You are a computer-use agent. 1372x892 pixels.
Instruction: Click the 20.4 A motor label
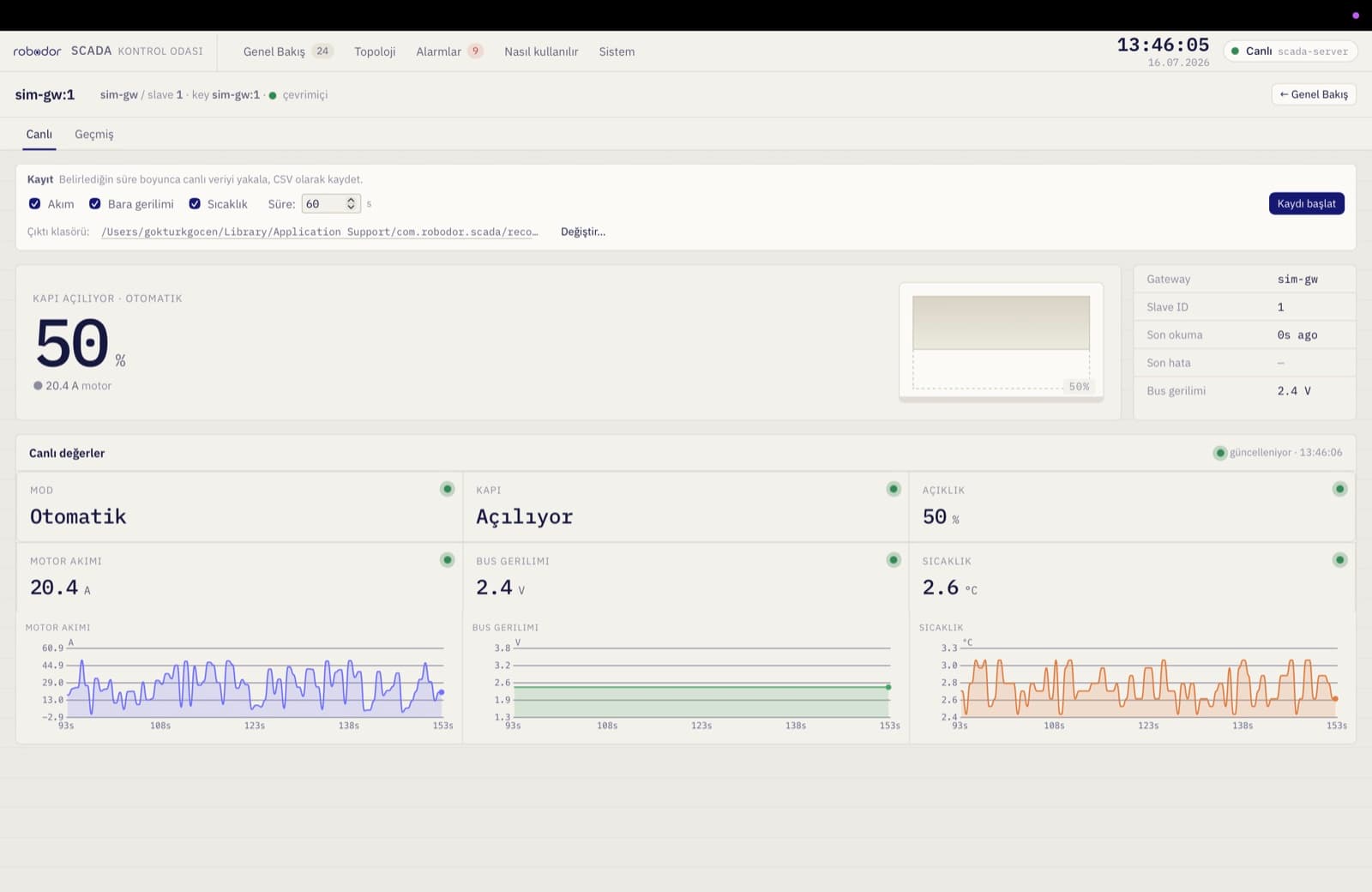tap(78, 386)
